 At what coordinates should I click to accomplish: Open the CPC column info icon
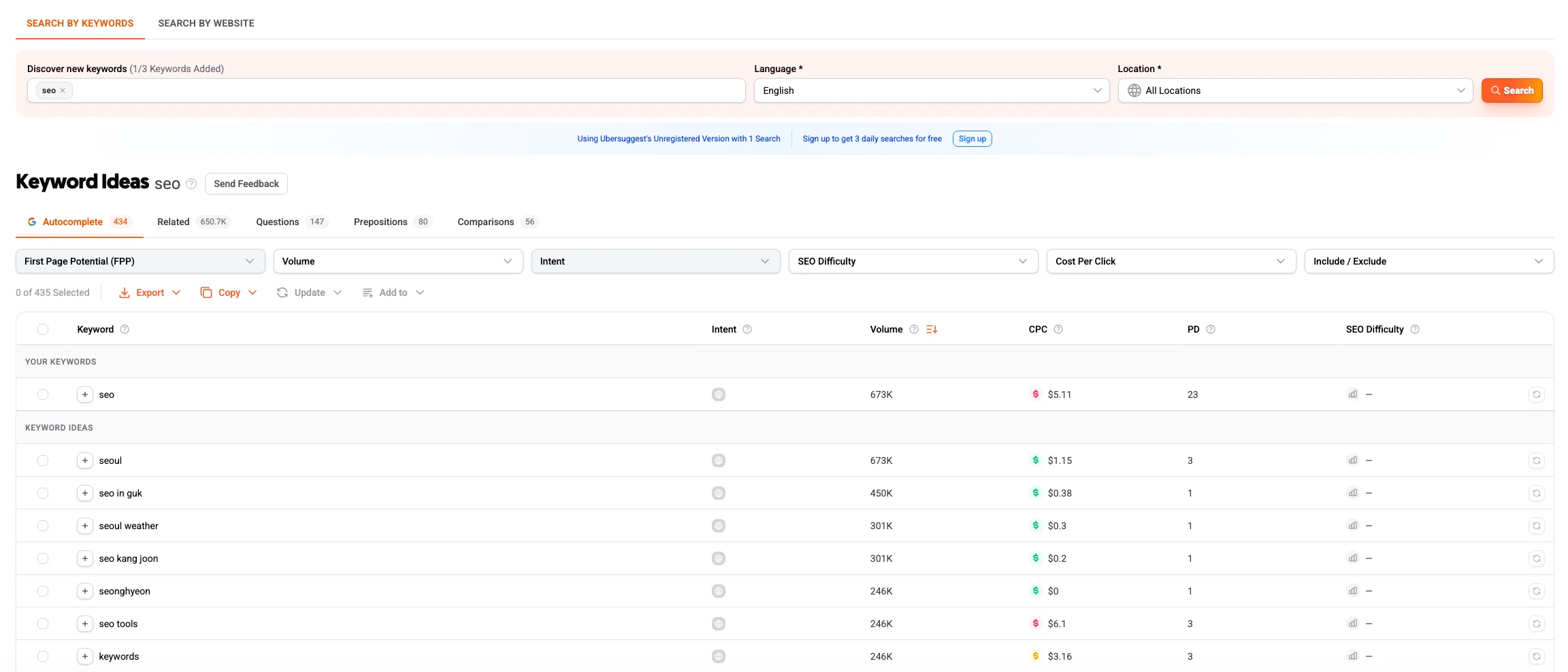[x=1058, y=329]
